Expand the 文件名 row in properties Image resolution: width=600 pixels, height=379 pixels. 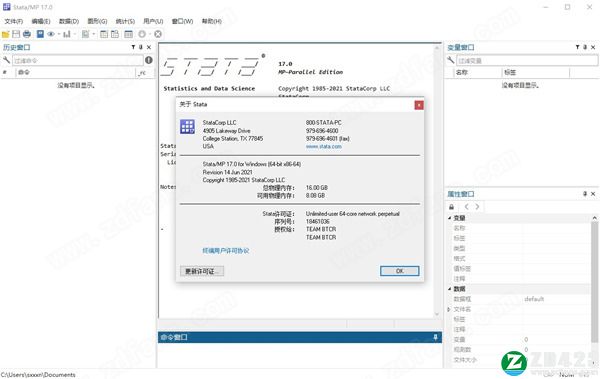[x=449, y=309]
